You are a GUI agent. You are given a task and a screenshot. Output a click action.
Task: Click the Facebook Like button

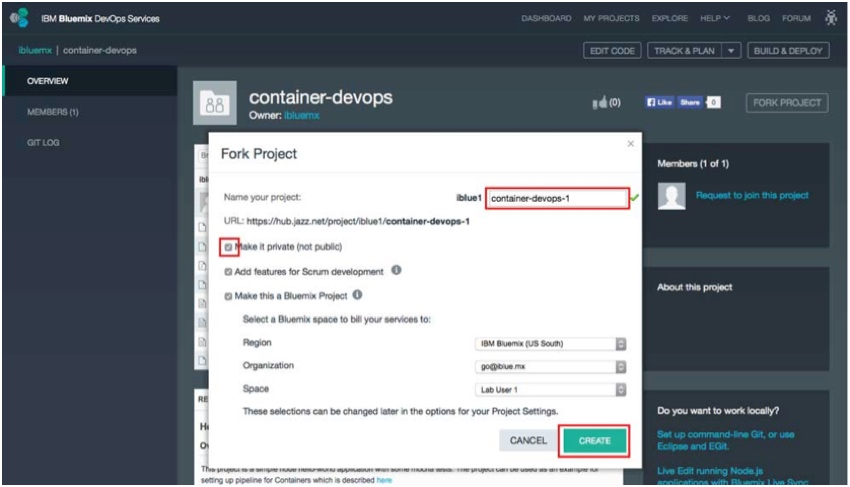tap(659, 102)
